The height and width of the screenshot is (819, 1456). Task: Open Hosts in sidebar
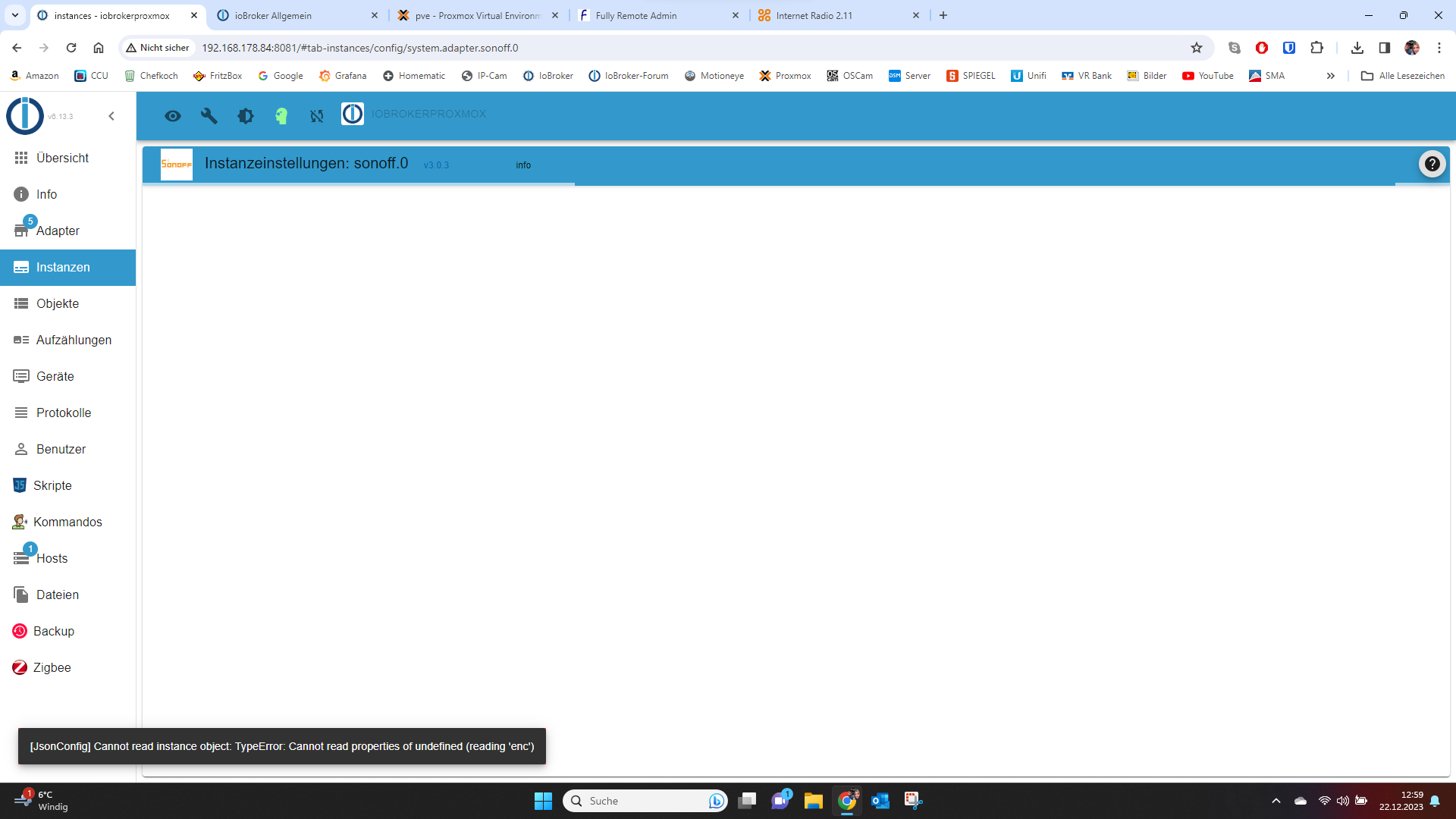(x=68, y=558)
